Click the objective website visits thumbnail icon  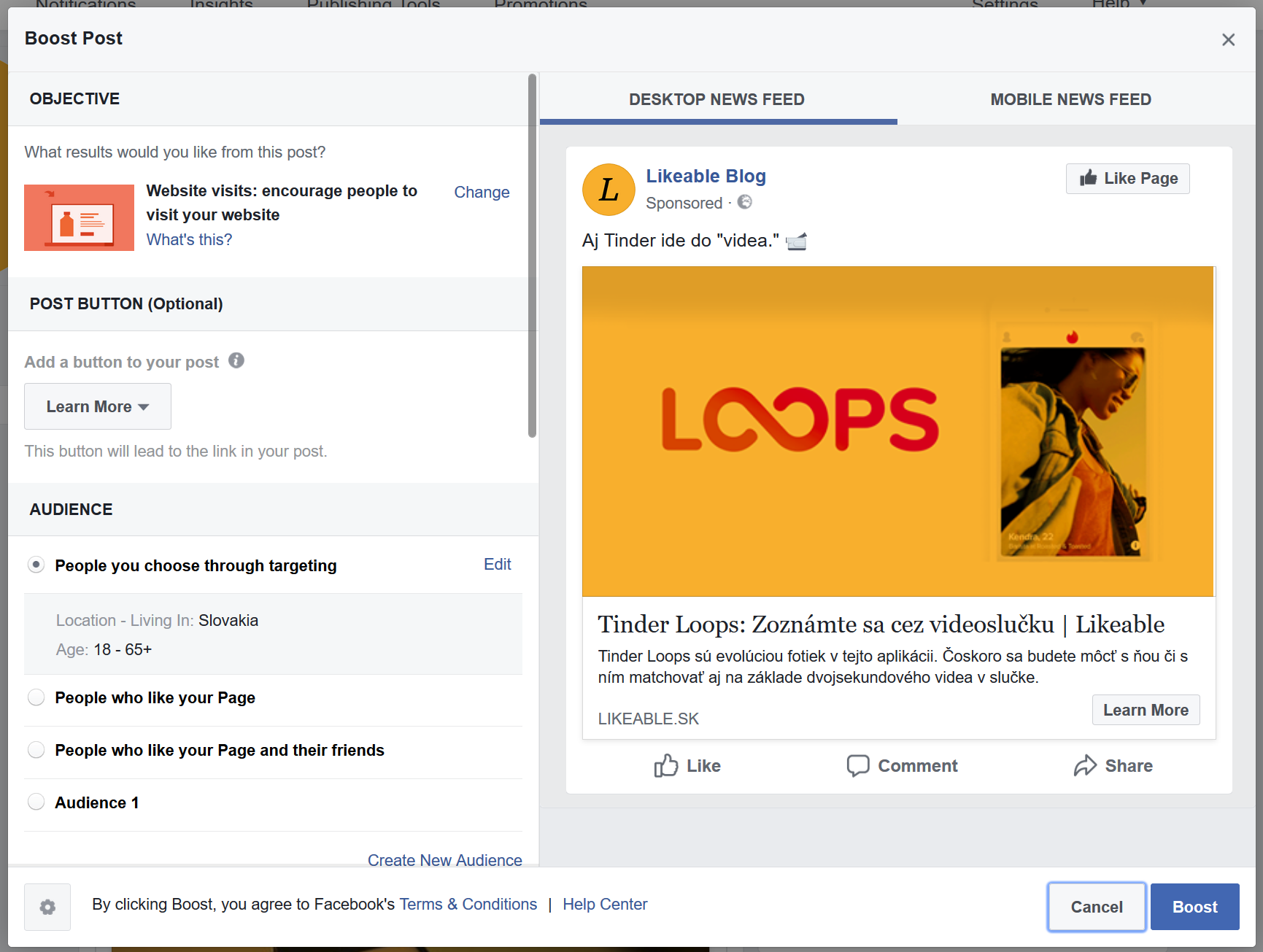79,217
